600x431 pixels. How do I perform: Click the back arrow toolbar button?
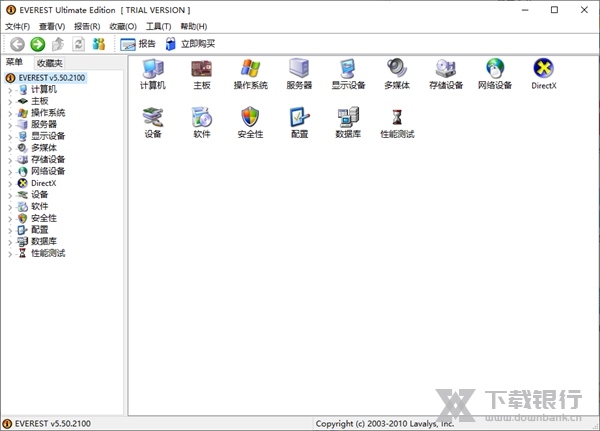point(17,44)
